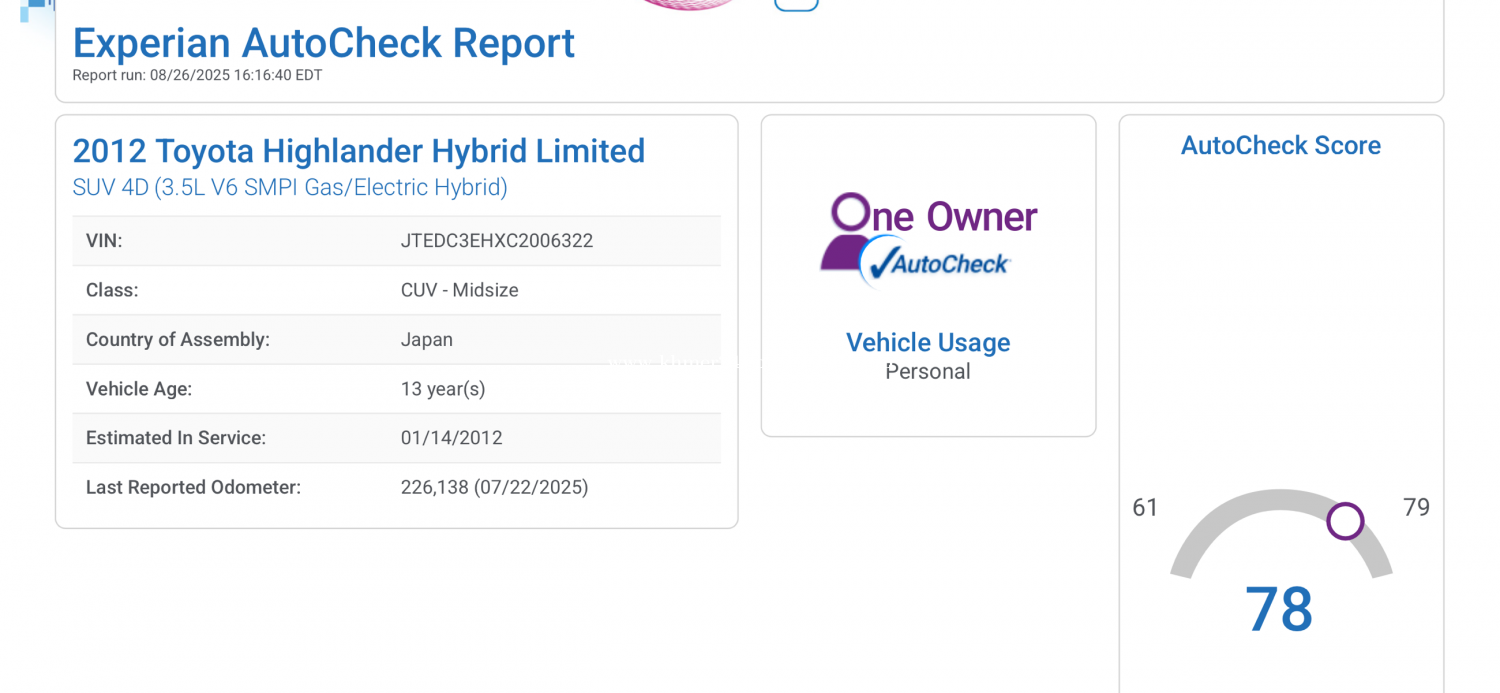Click the Vehicle Age 13 year(s) value
1500x693 pixels.
point(442,389)
